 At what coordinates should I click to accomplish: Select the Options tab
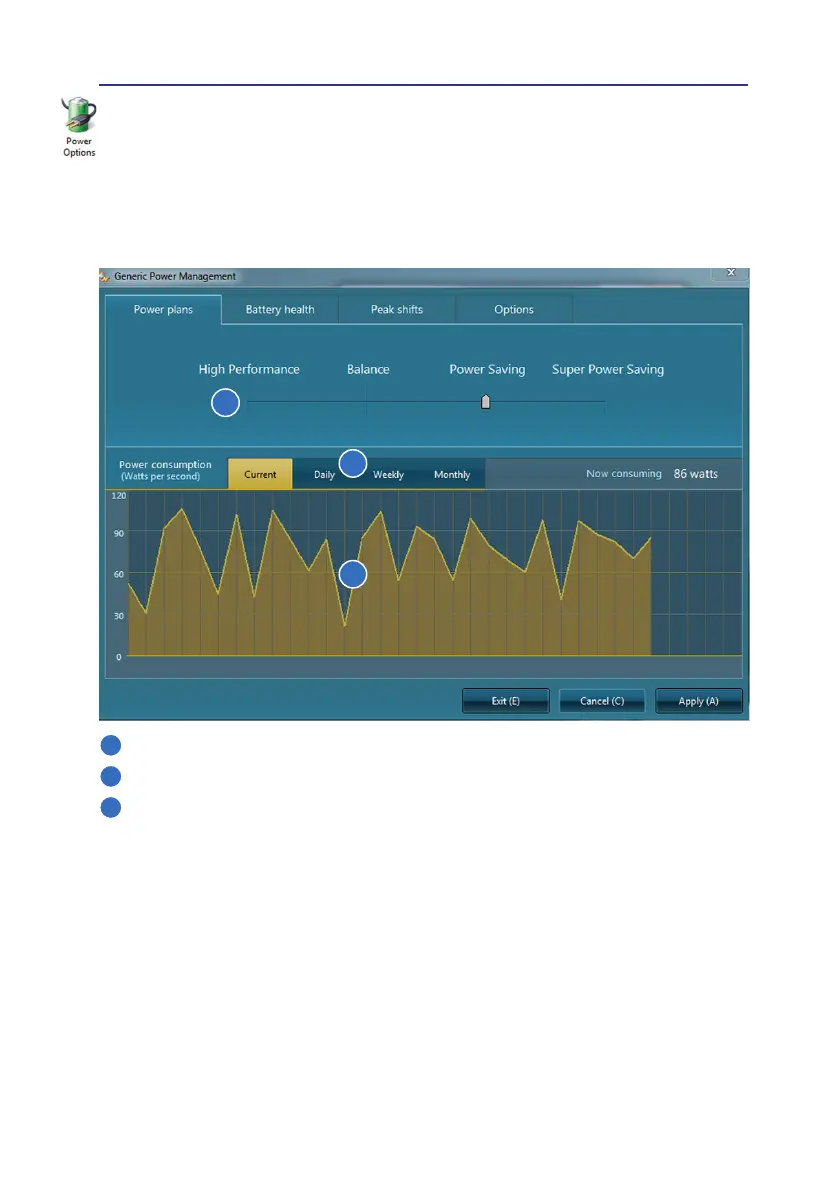tap(514, 310)
